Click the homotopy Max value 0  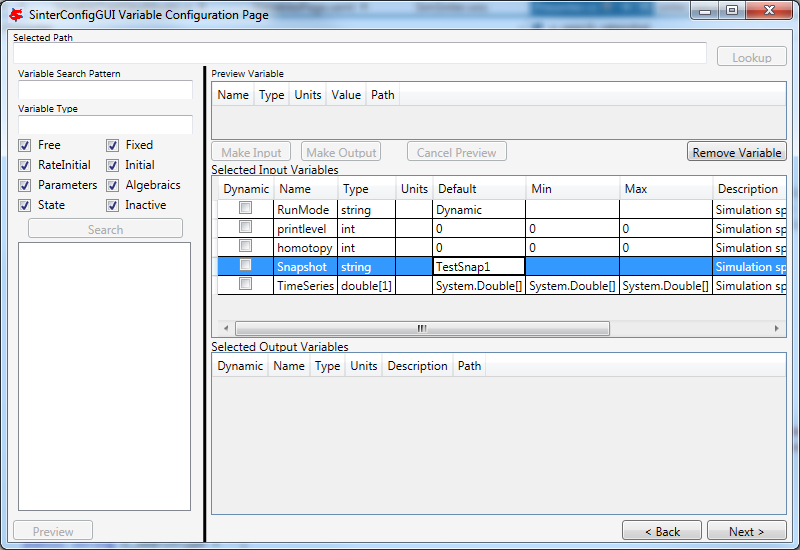tap(666, 247)
